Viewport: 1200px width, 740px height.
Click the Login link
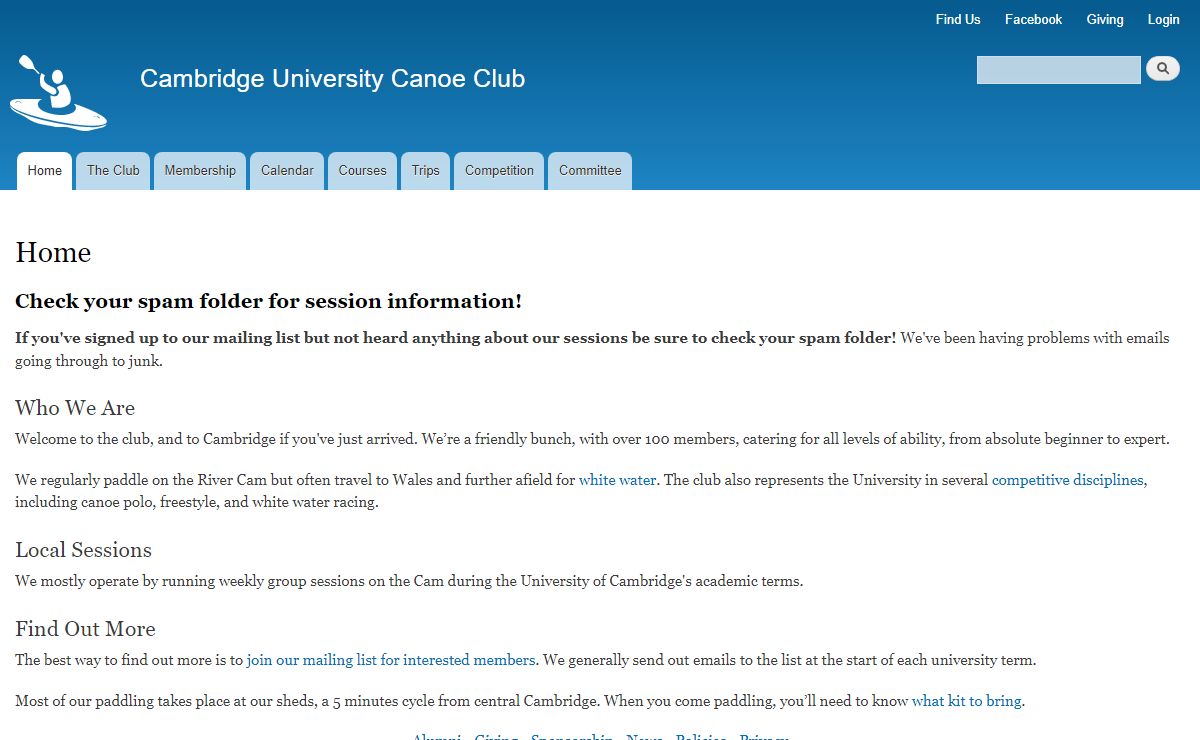pyautogui.click(x=1163, y=19)
